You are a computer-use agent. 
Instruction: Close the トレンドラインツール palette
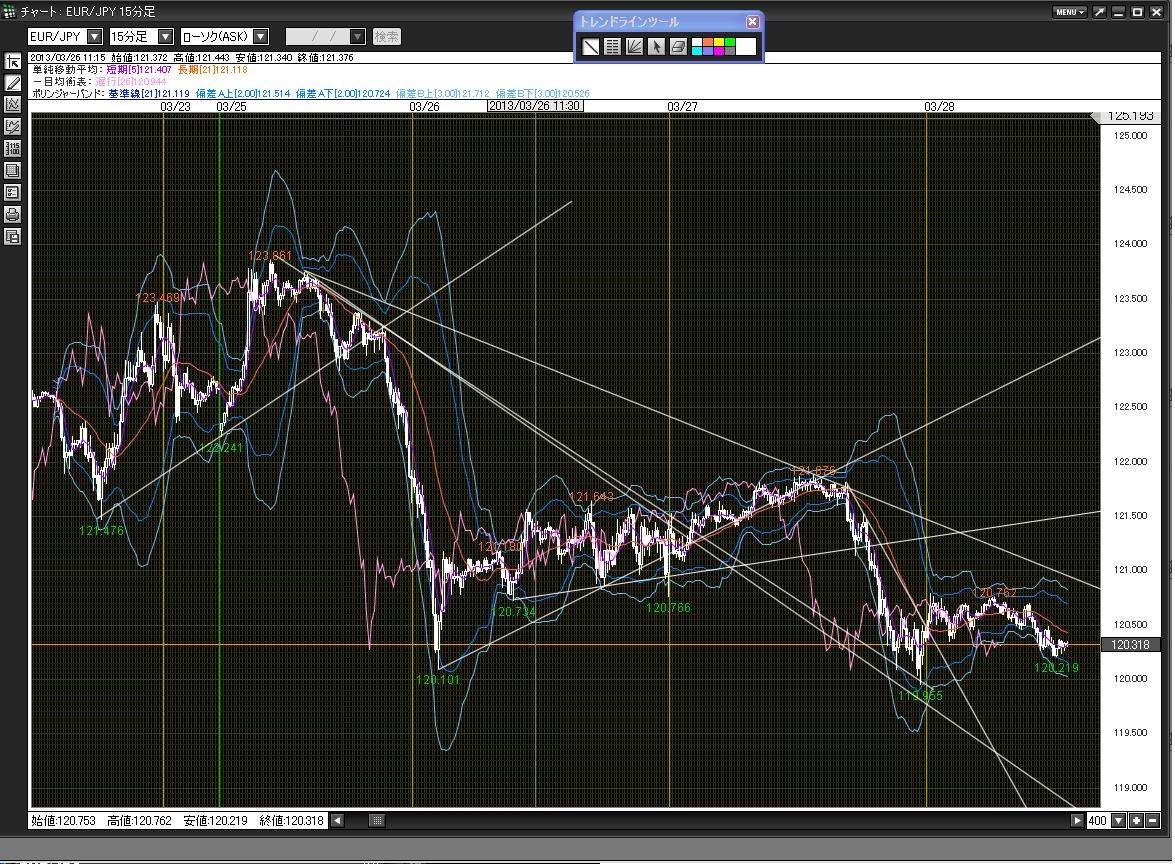coord(752,21)
